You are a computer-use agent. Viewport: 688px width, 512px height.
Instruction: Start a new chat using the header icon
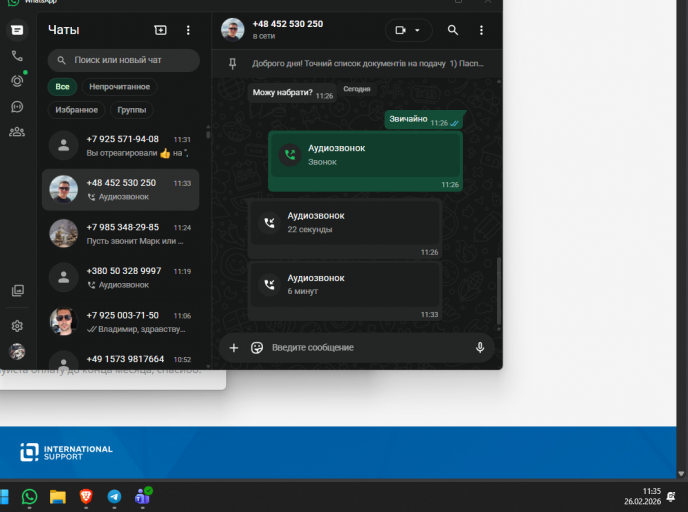[161, 30]
